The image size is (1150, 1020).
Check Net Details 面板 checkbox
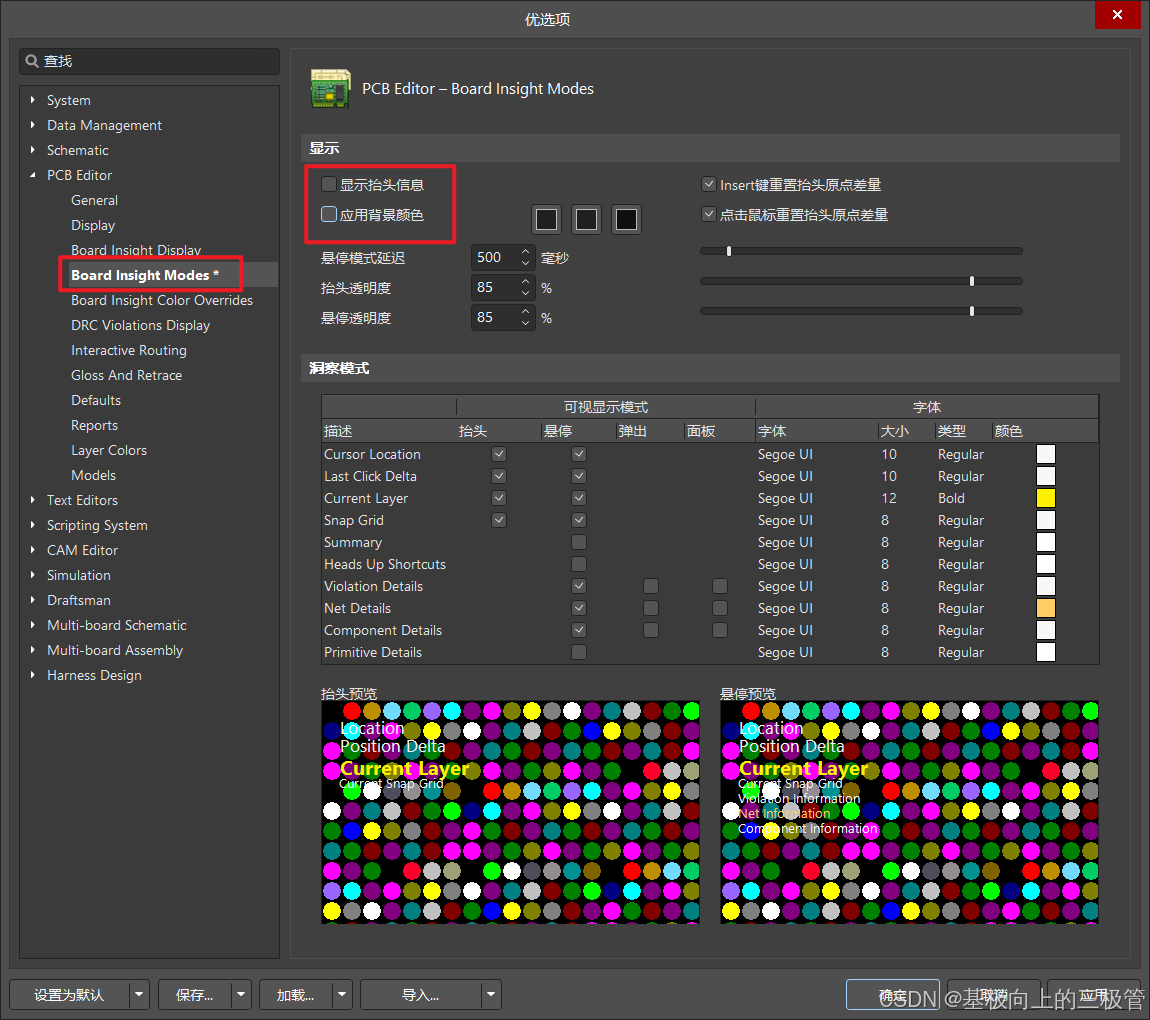(720, 608)
